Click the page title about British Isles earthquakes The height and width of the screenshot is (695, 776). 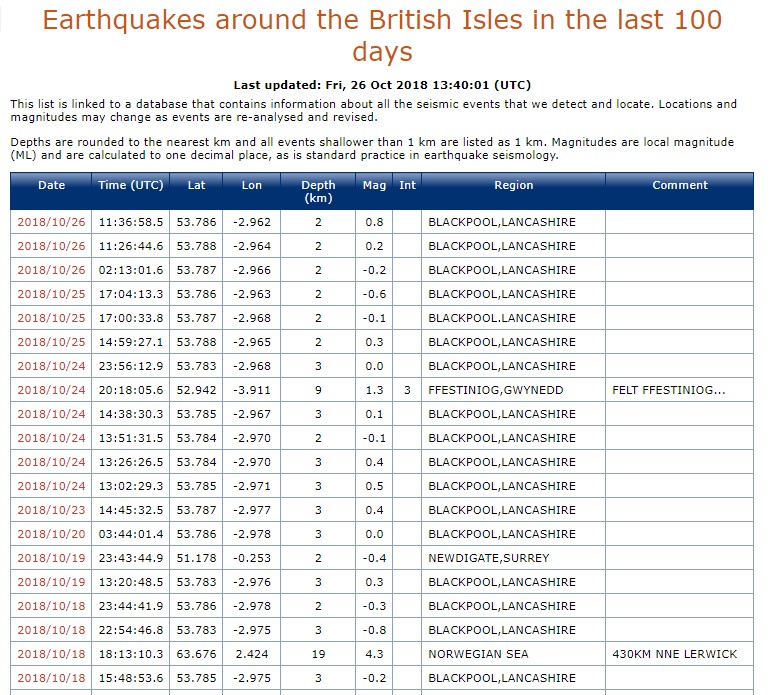click(x=382, y=35)
